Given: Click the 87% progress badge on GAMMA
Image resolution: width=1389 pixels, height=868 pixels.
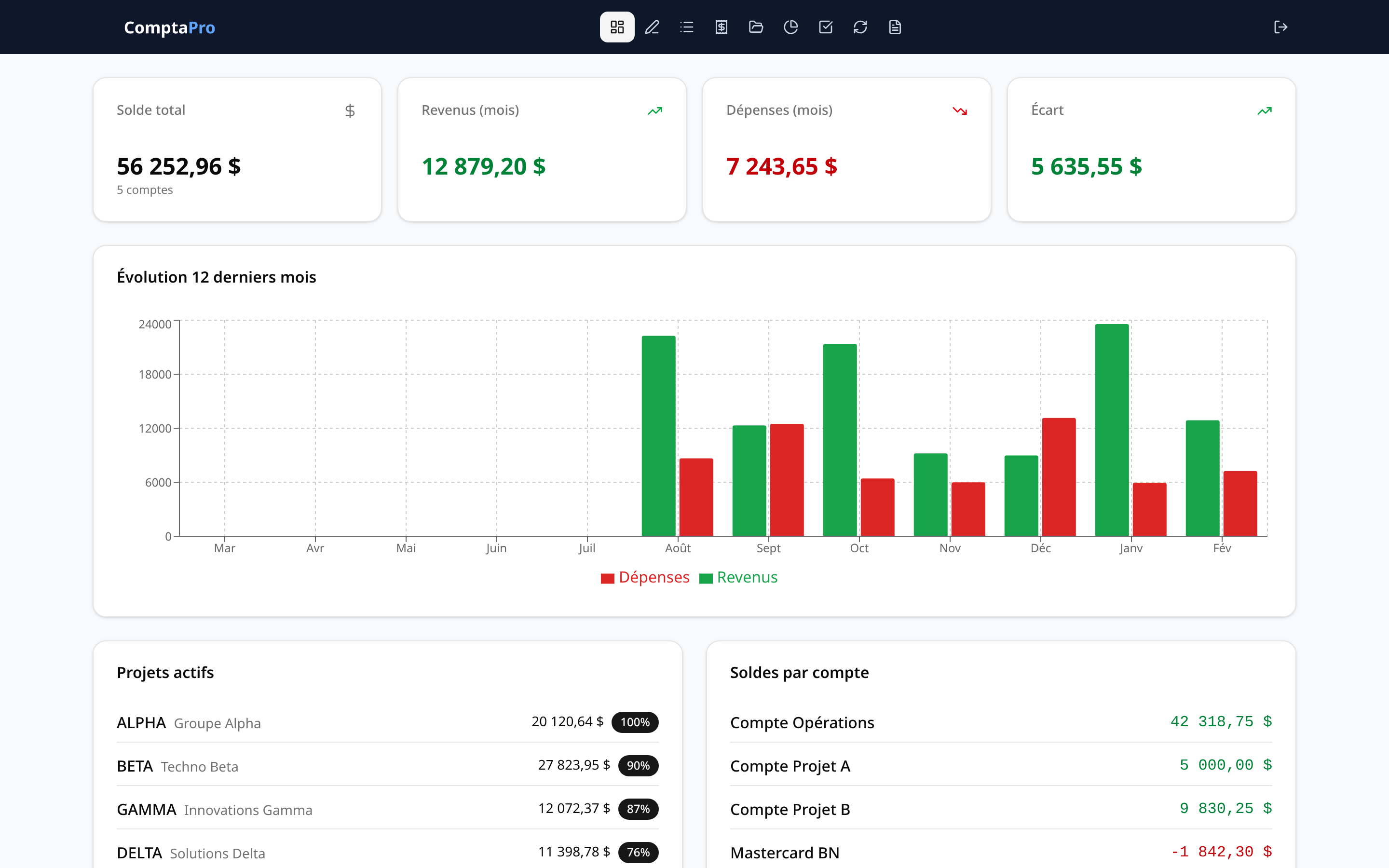Looking at the screenshot, I should pyautogui.click(x=638, y=809).
